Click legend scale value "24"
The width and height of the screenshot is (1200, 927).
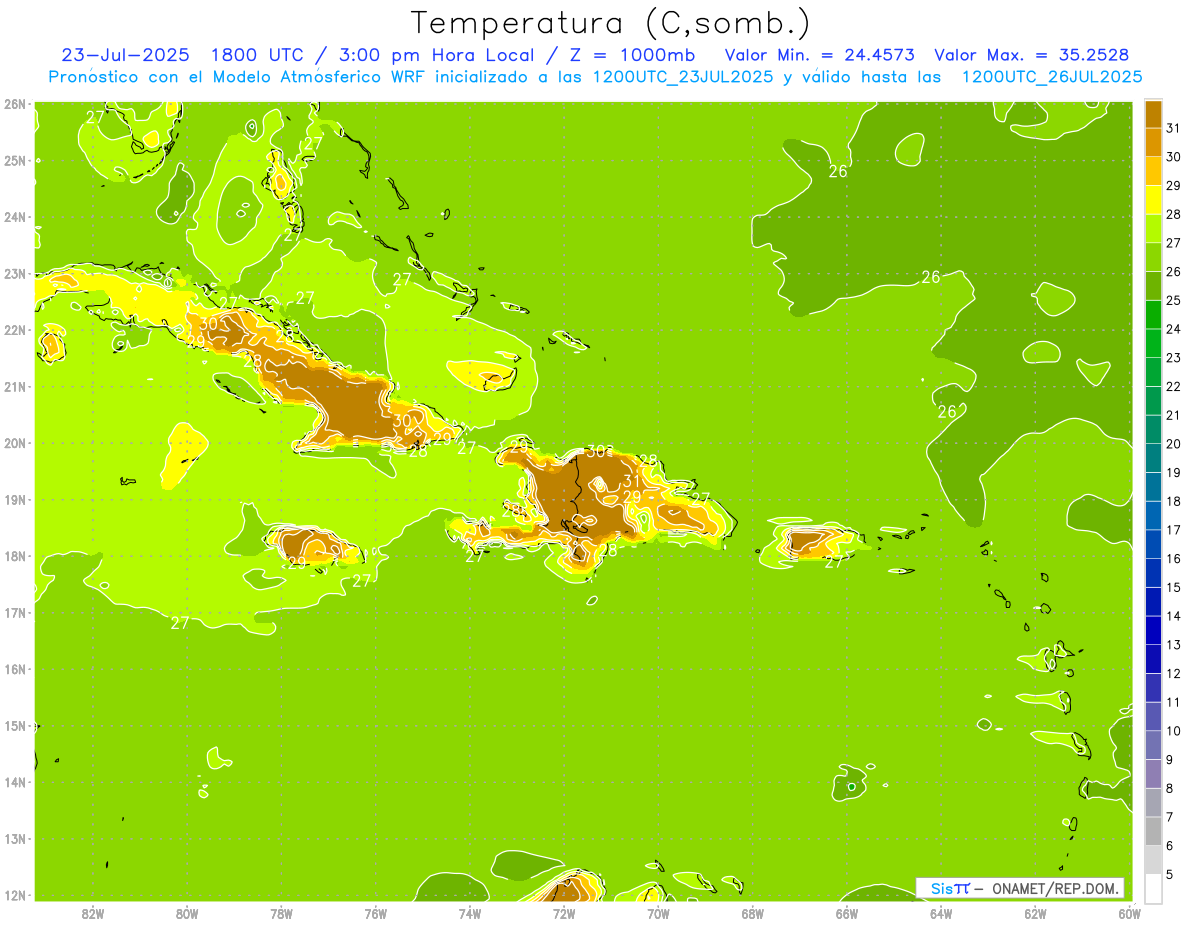click(x=1174, y=329)
